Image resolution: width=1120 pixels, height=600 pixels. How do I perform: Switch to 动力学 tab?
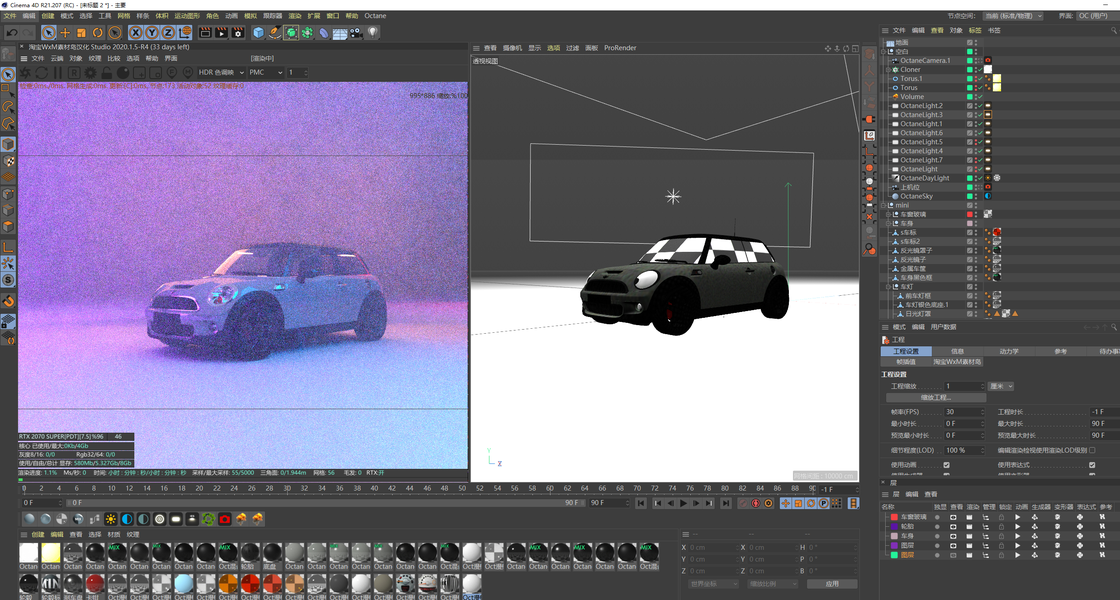pyautogui.click(x=1009, y=351)
